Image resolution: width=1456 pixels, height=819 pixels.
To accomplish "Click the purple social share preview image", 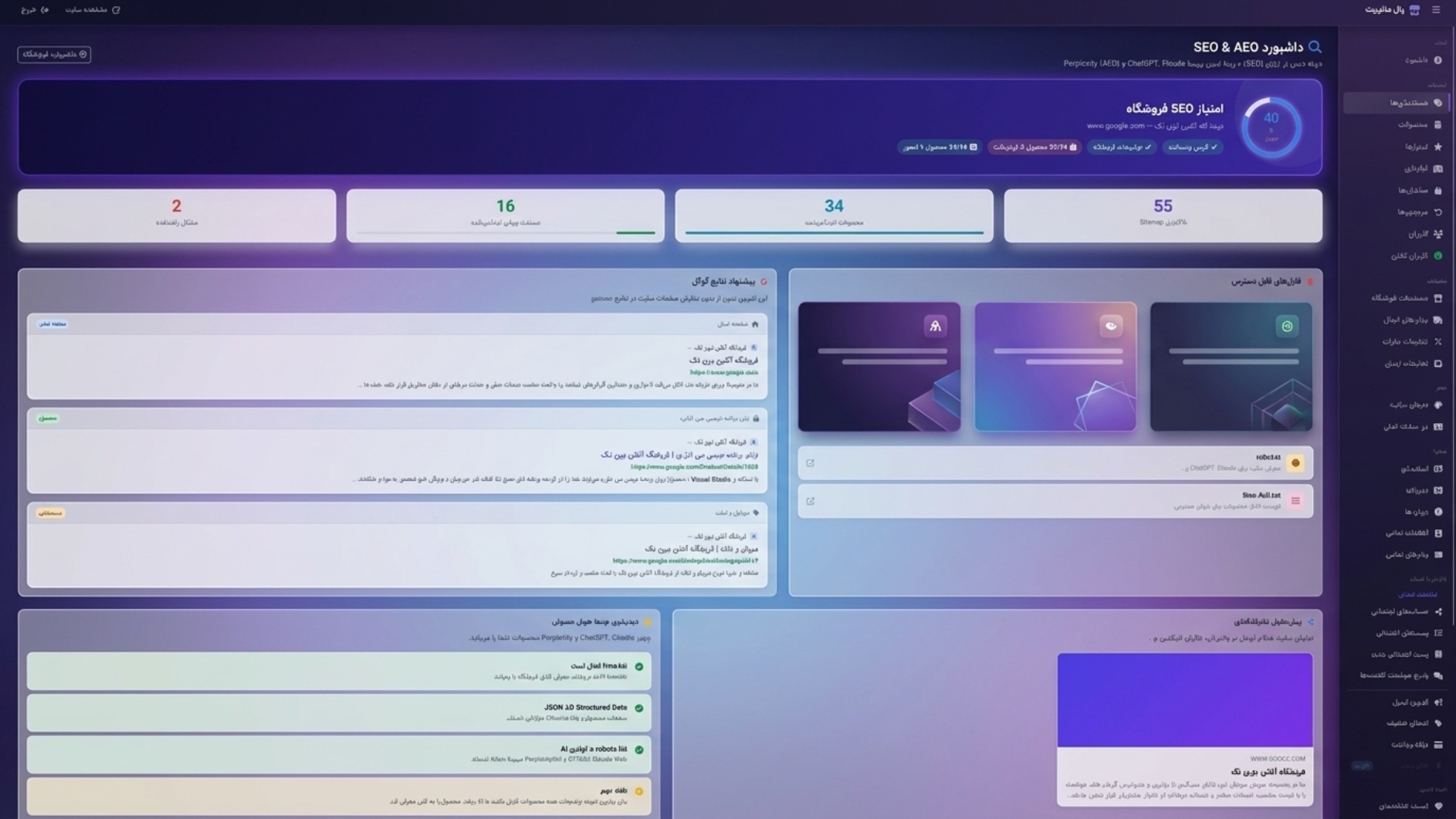I will [1184, 700].
